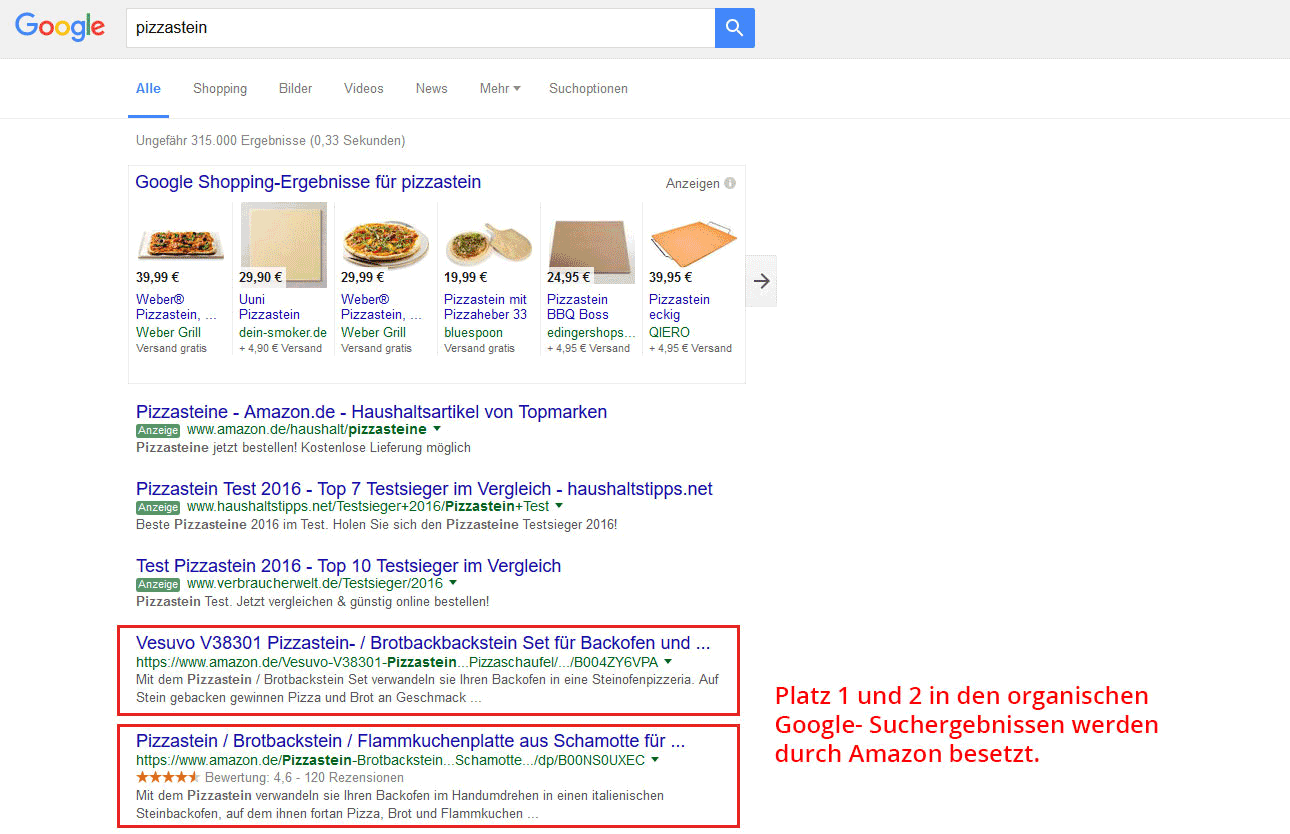This screenshot has height=834, width=1290.
Task: Click the Anzeigen info icon
Action: 730,183
